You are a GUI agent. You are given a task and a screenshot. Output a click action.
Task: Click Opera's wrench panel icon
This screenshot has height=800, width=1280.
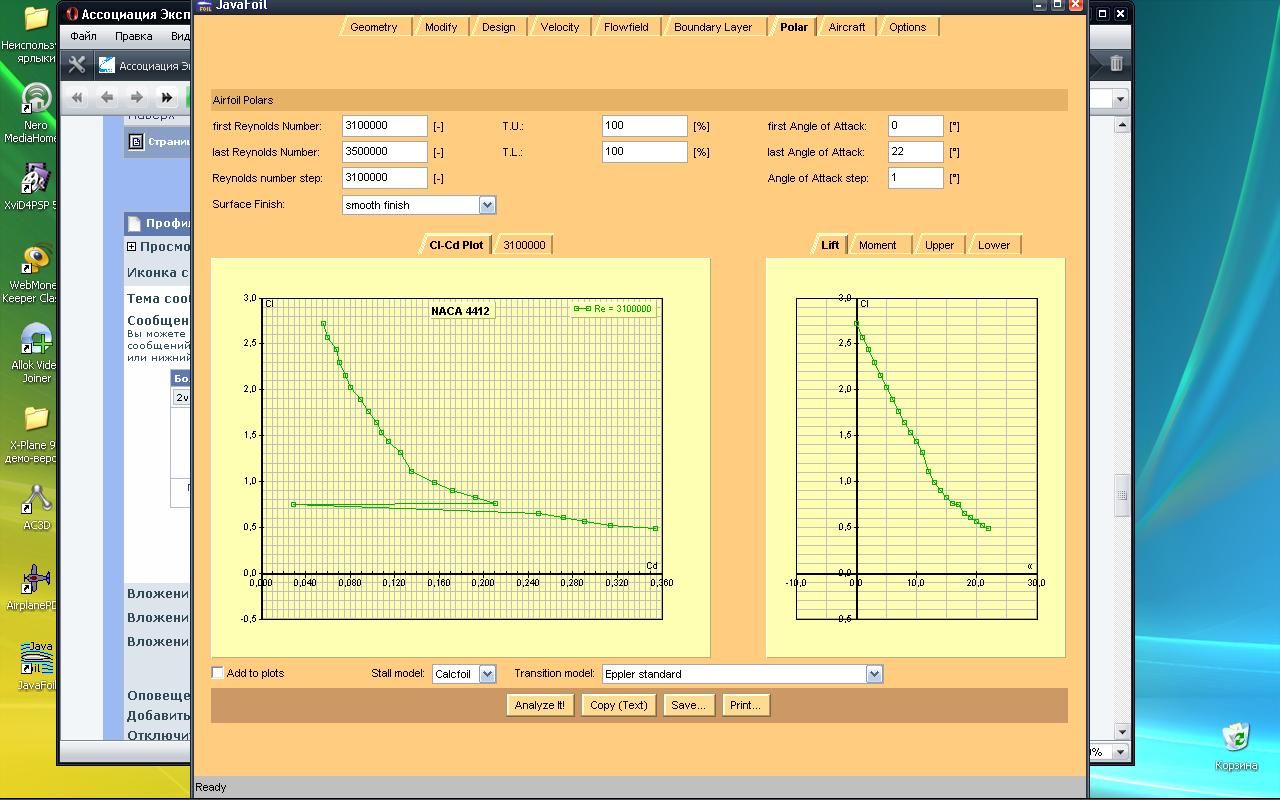(77, 65)
